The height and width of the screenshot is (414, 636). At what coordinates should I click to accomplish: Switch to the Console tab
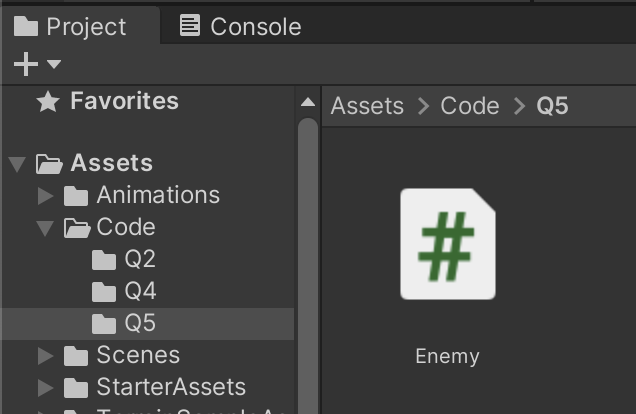[240, 26]
